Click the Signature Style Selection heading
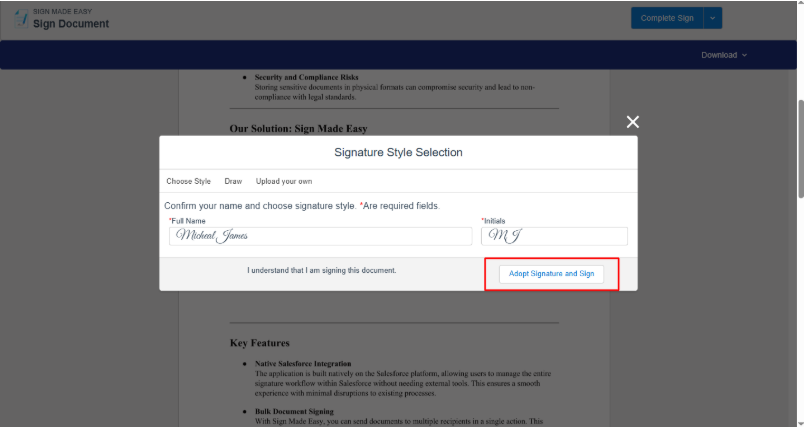 pos(398,153)
